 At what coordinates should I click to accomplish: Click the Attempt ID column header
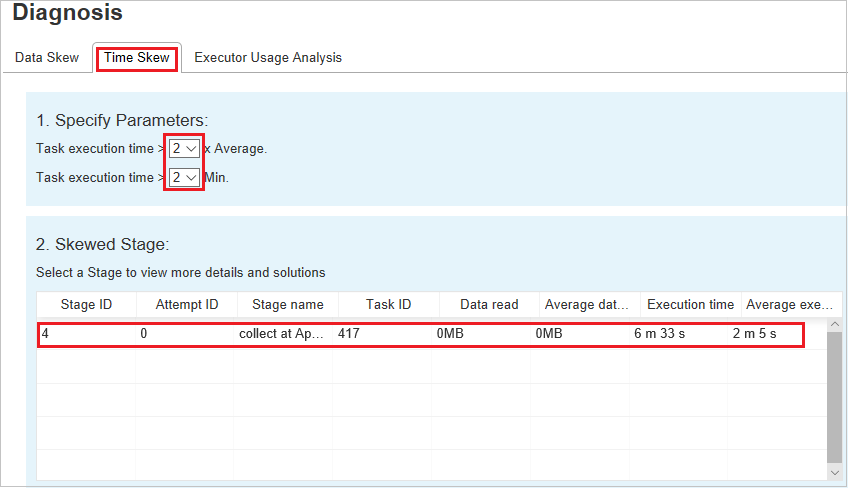pyautogui.click(x=186, y=305)
